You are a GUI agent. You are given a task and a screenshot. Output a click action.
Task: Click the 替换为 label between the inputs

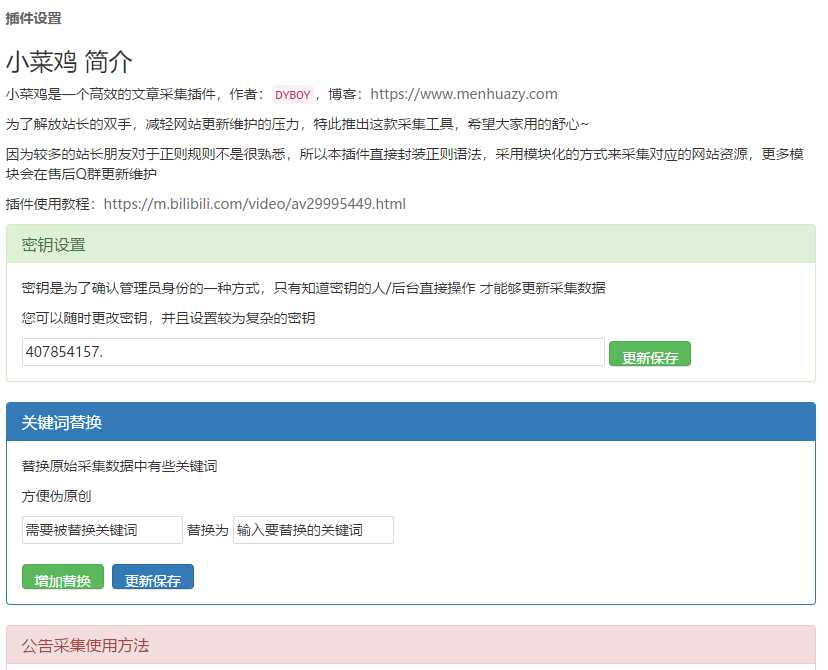(205, 530)
